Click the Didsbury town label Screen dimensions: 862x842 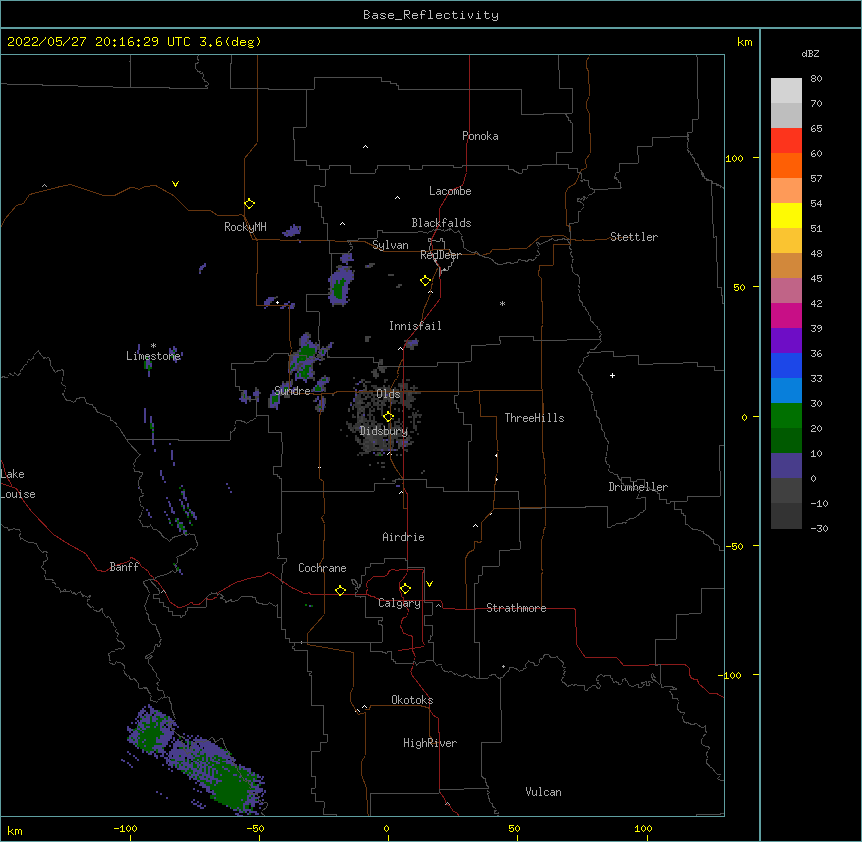(x=384, y=431)
